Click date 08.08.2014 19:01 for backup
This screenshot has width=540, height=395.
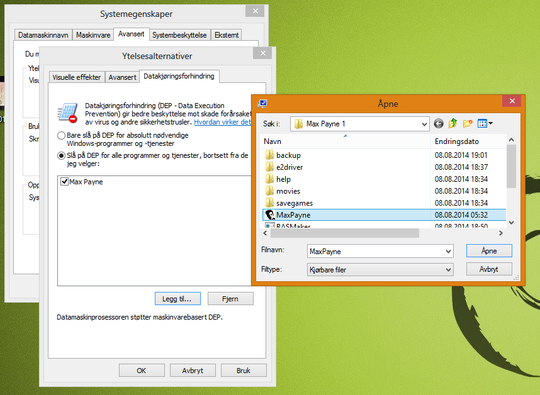[x=461, y=155]
